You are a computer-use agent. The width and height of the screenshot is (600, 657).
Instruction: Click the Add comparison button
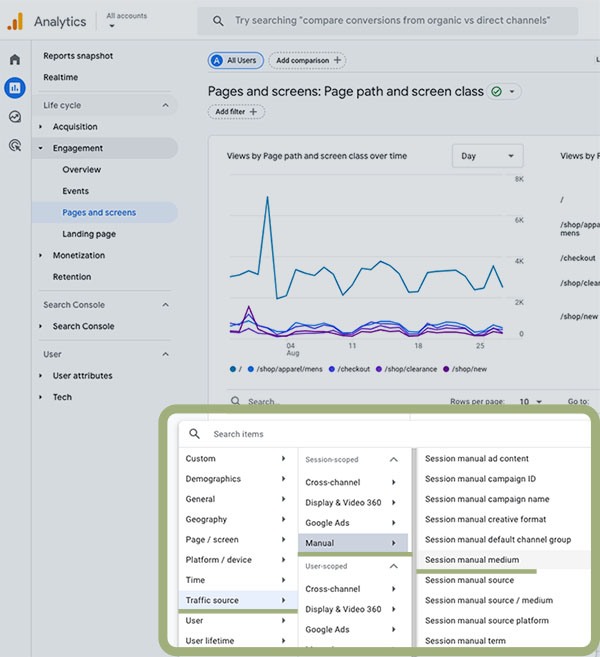(x=307, y=61)
